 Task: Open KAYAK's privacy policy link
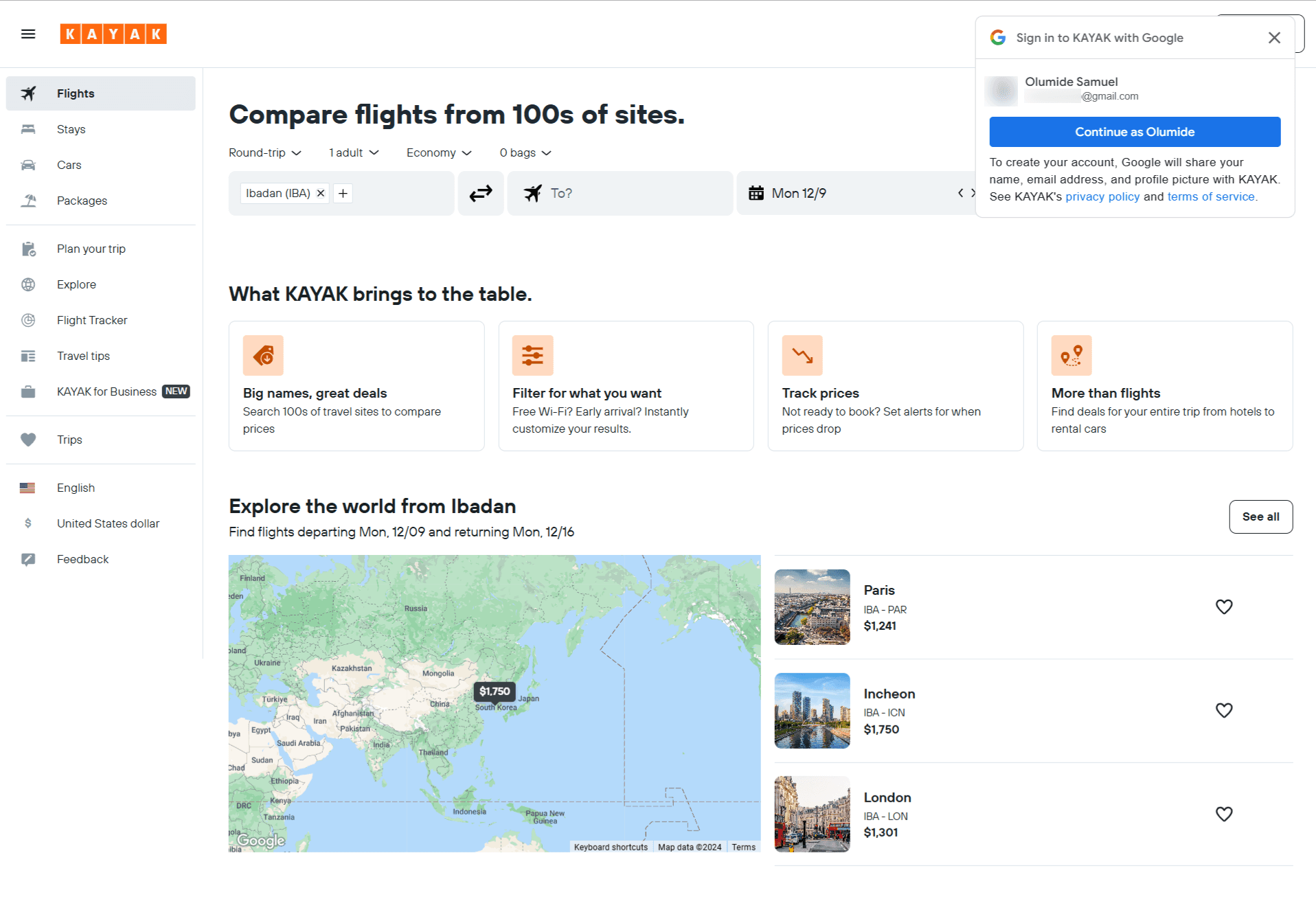(1102, 196)
